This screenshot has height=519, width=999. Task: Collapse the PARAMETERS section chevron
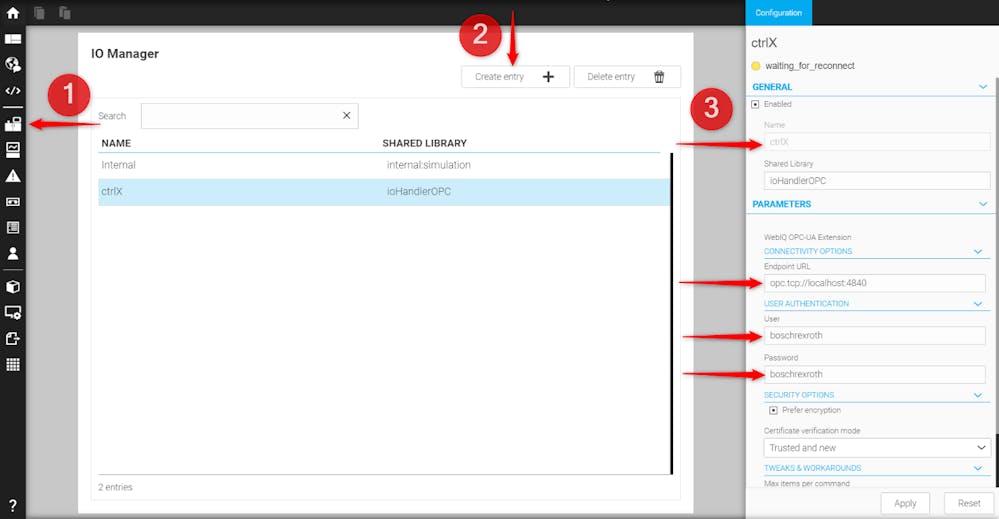point(983,204)
